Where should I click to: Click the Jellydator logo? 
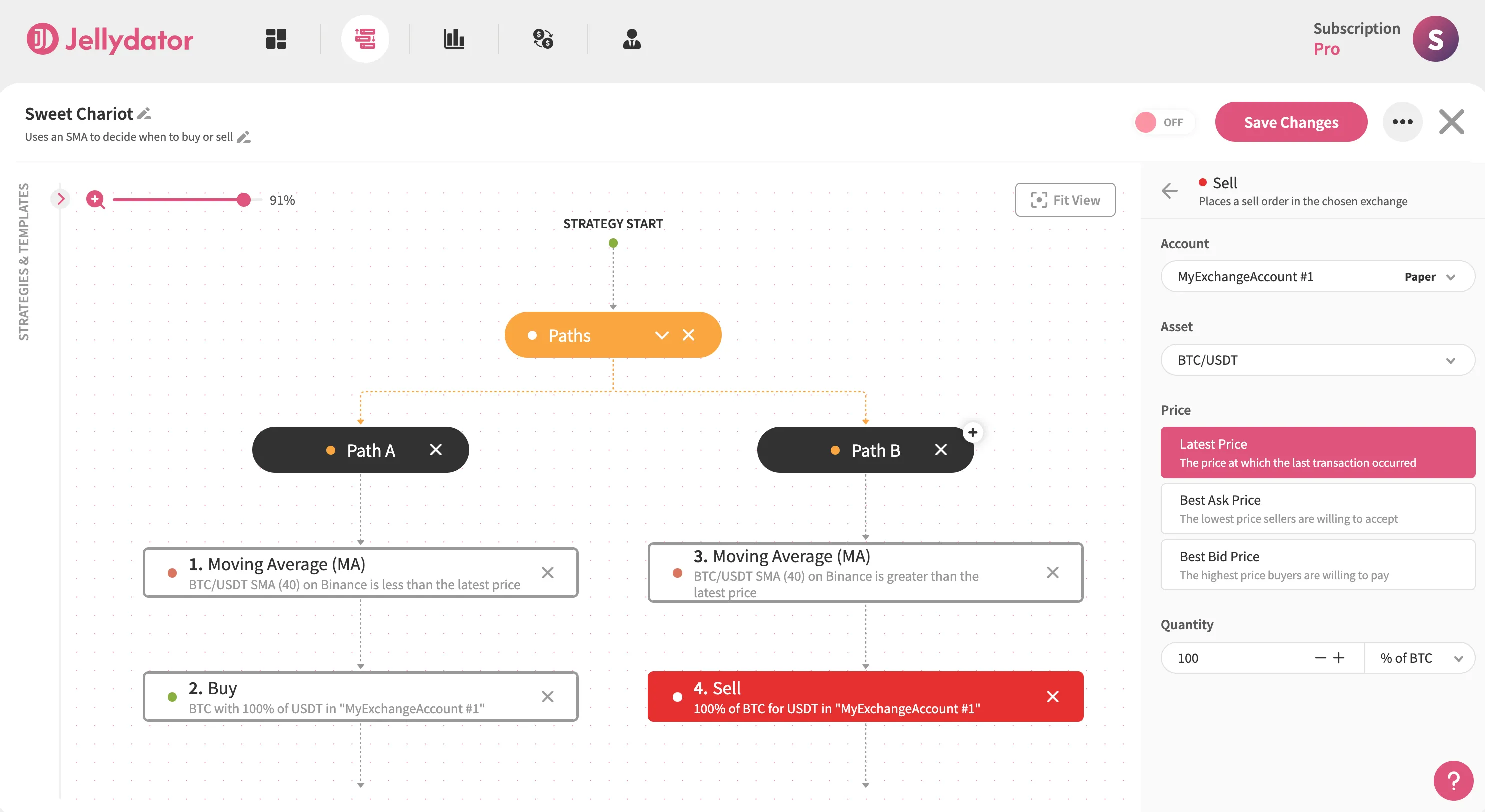pyautogui.click(x=109, y=39)
